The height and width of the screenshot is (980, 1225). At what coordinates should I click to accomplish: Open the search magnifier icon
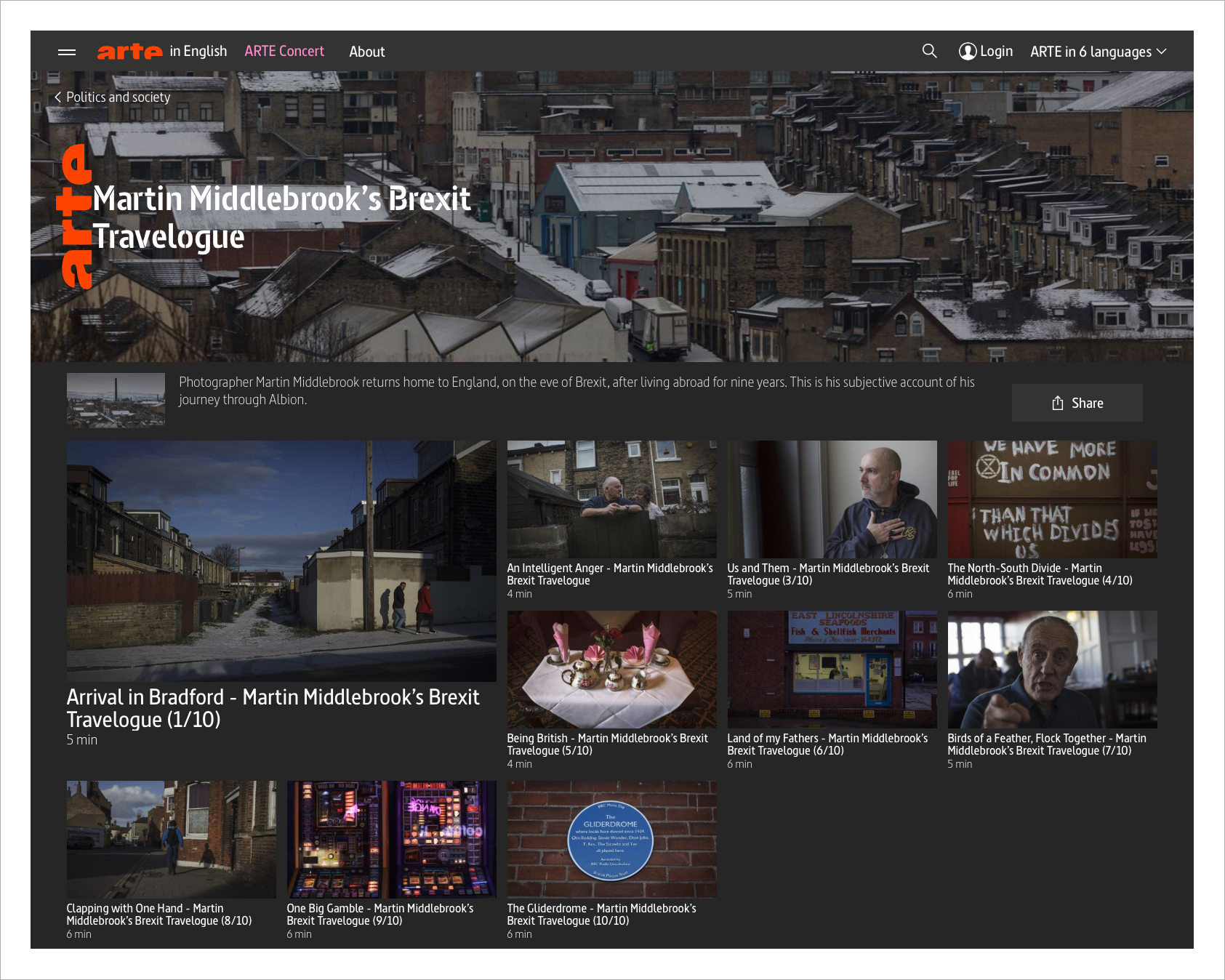pyautogui.click(x=929, y=51)
